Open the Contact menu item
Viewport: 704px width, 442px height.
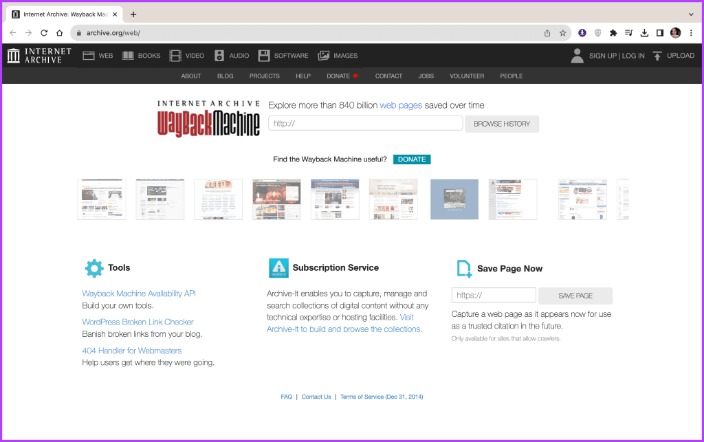click(x=388, y=76)
